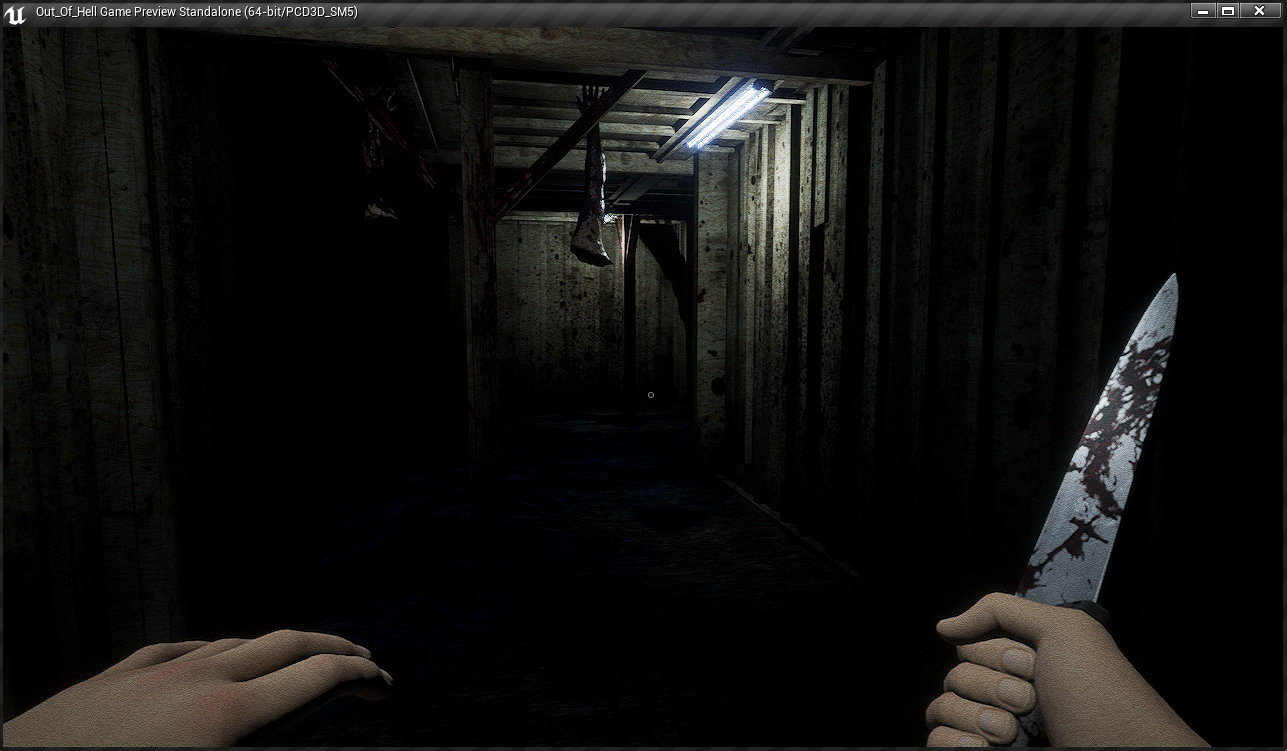Click the diagonal wooden brace under ceiling

pos(570,140)
